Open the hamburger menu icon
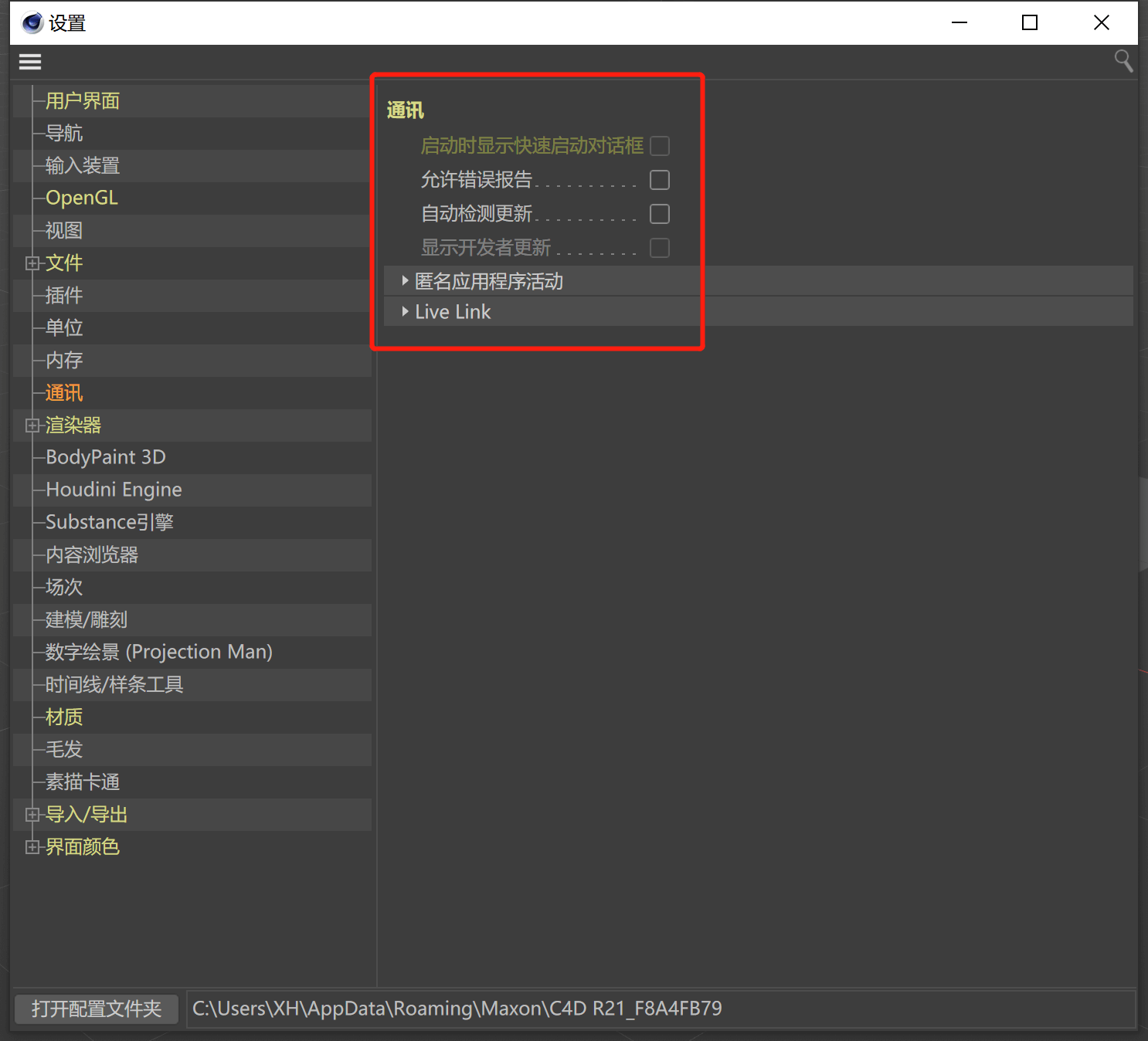Screen dimensions: 1148x1041 click(x=30, y=62)
